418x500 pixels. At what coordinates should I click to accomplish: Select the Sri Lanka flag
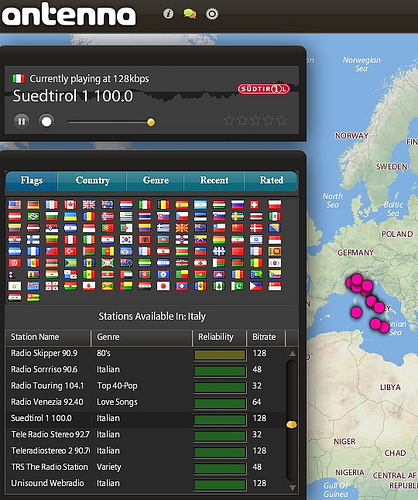point(275,251)
